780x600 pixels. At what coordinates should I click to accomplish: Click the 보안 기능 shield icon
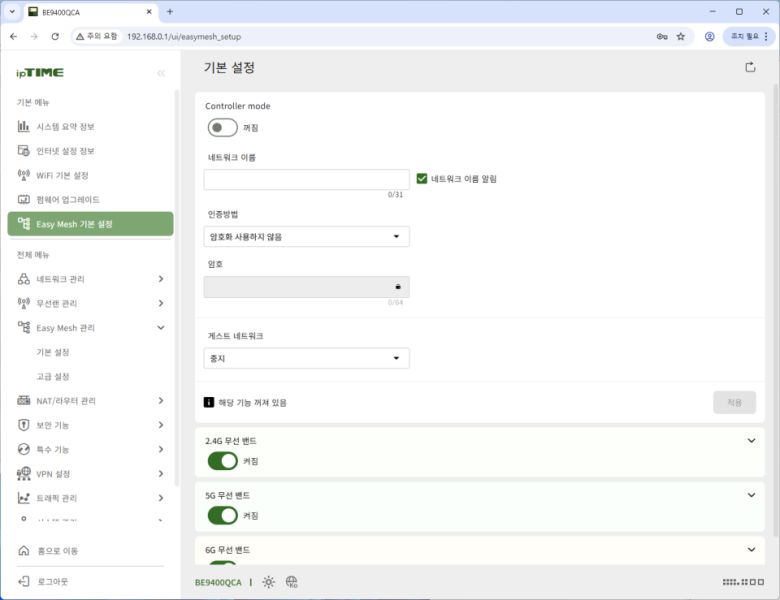[x=23, y=425]
